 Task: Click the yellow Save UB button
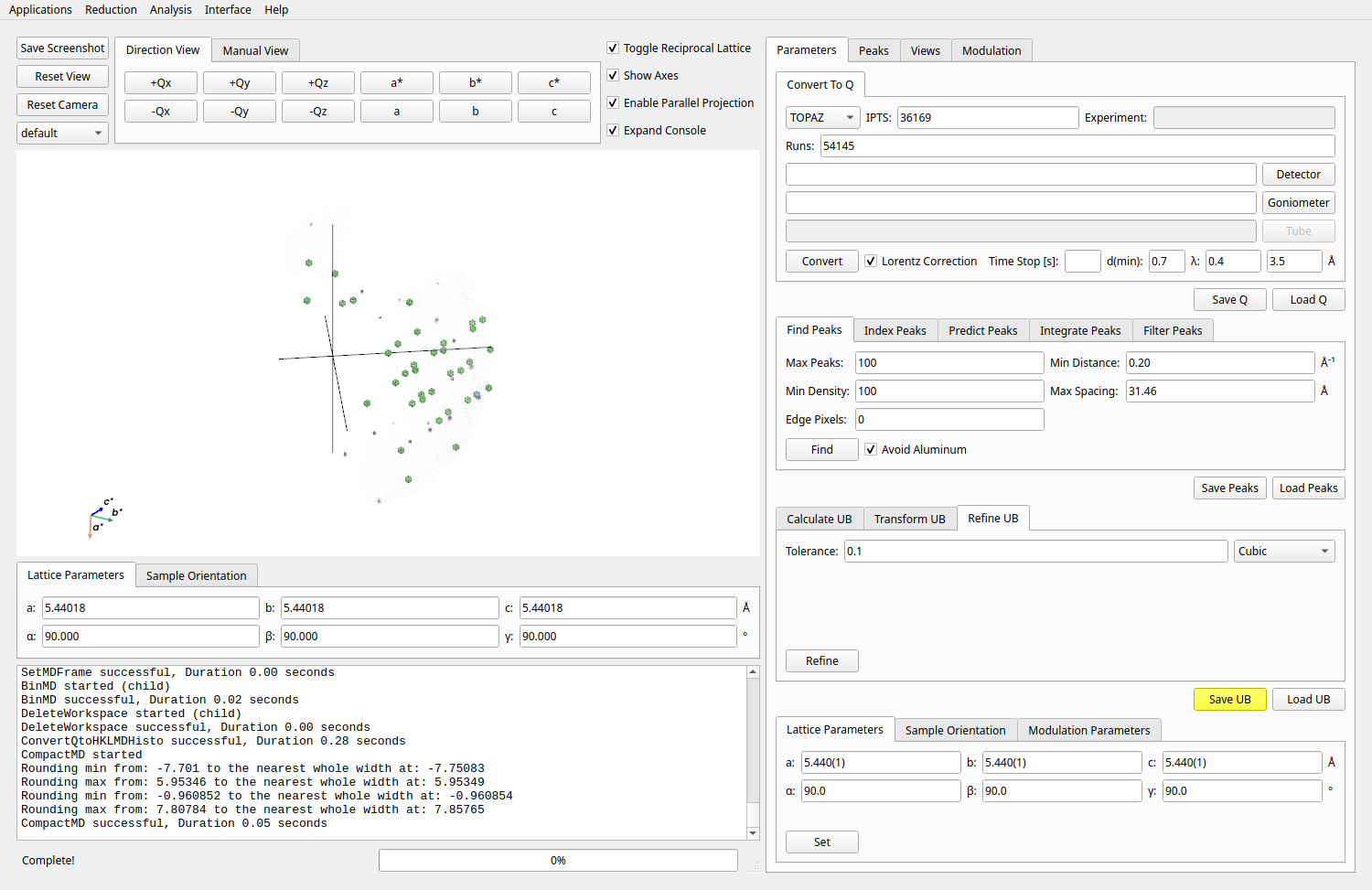point(1230,699)
